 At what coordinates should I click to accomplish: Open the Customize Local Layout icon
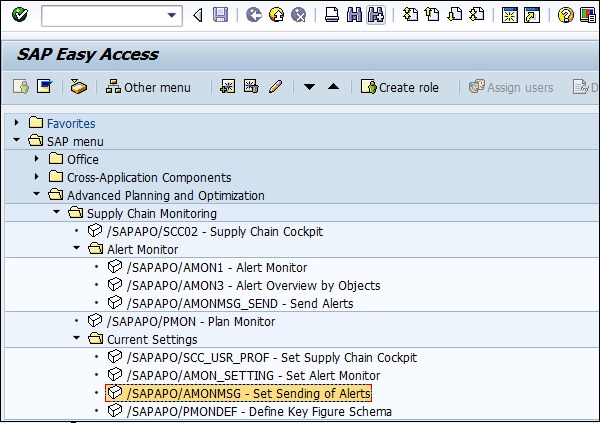pos(588,15)
